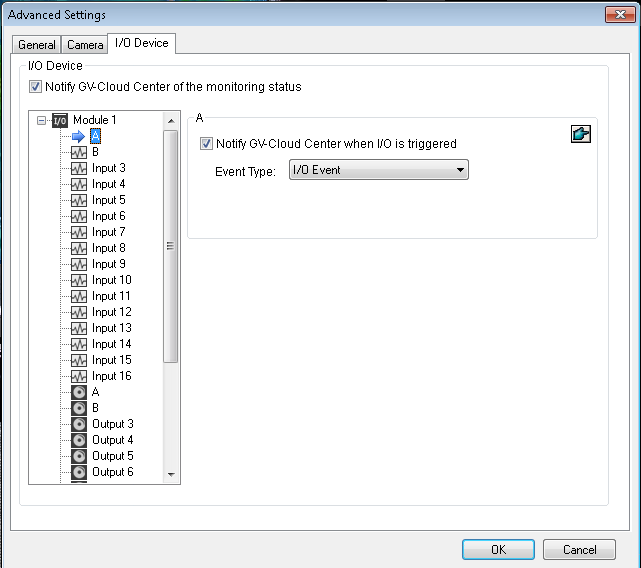Screen dimensions: 641x568
Task: Click the waveform icon beside Input 16
Action: [80, 376]
